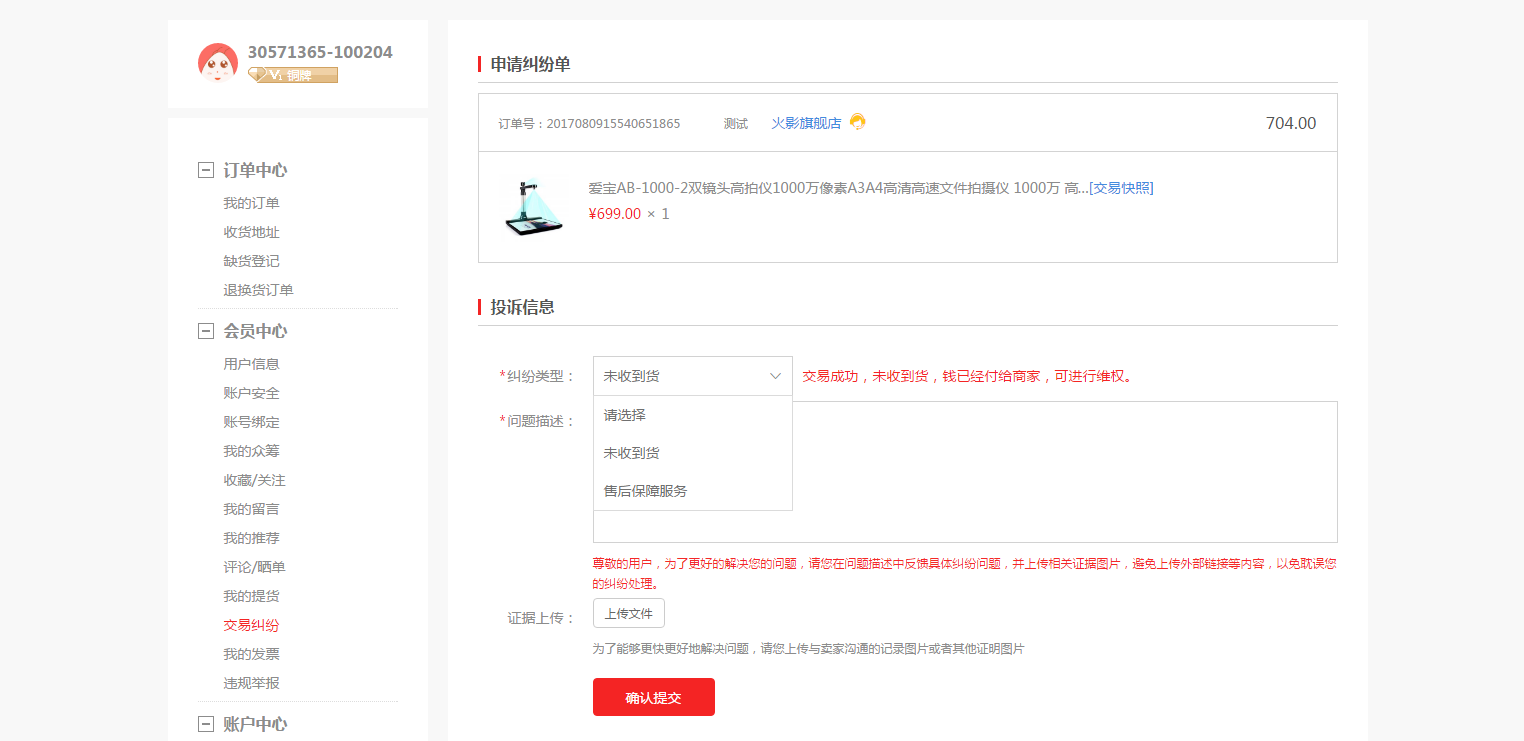Open 用户信息 in sidebar

[251, 364]
